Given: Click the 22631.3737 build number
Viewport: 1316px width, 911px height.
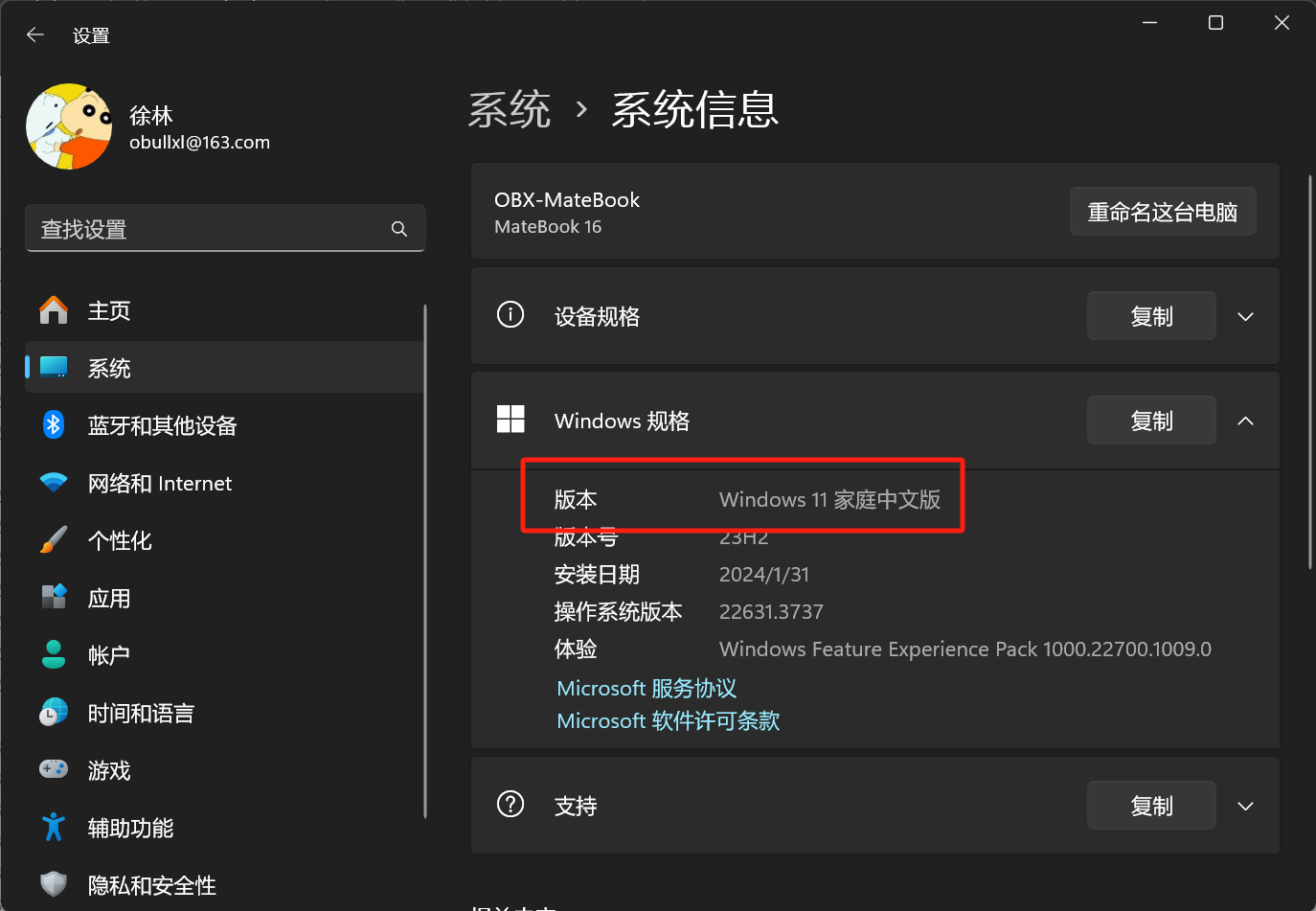Looking at the screenshot, I should [771, 611].
